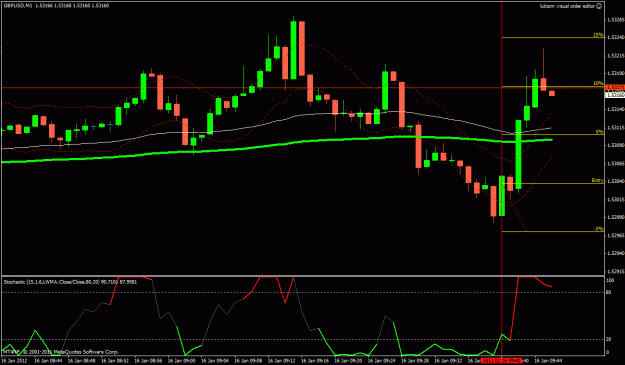Click the white current price label on axis
This screenshot has width=625, height=365.
(615, 95)
